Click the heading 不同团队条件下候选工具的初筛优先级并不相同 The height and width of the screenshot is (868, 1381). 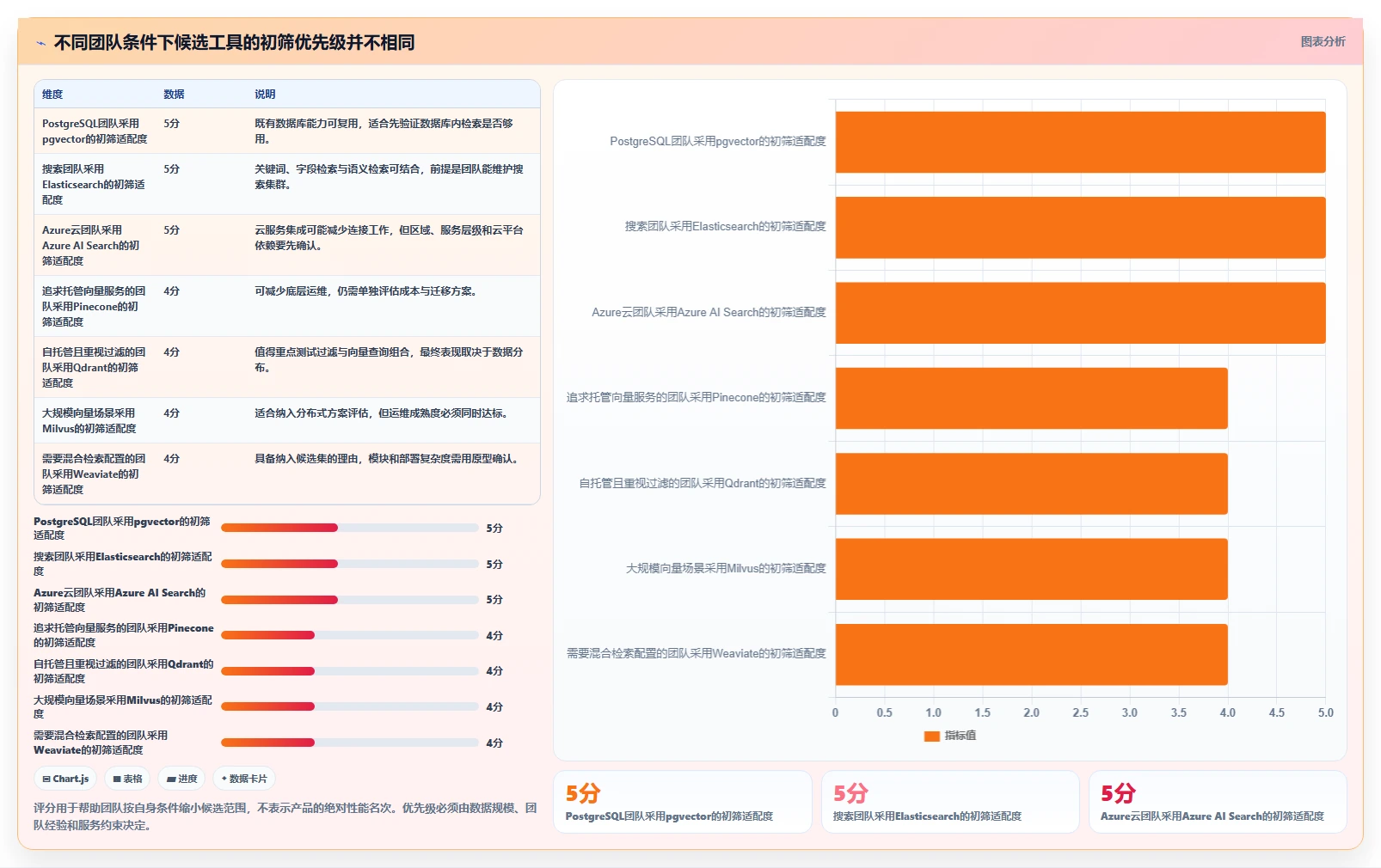234,43
